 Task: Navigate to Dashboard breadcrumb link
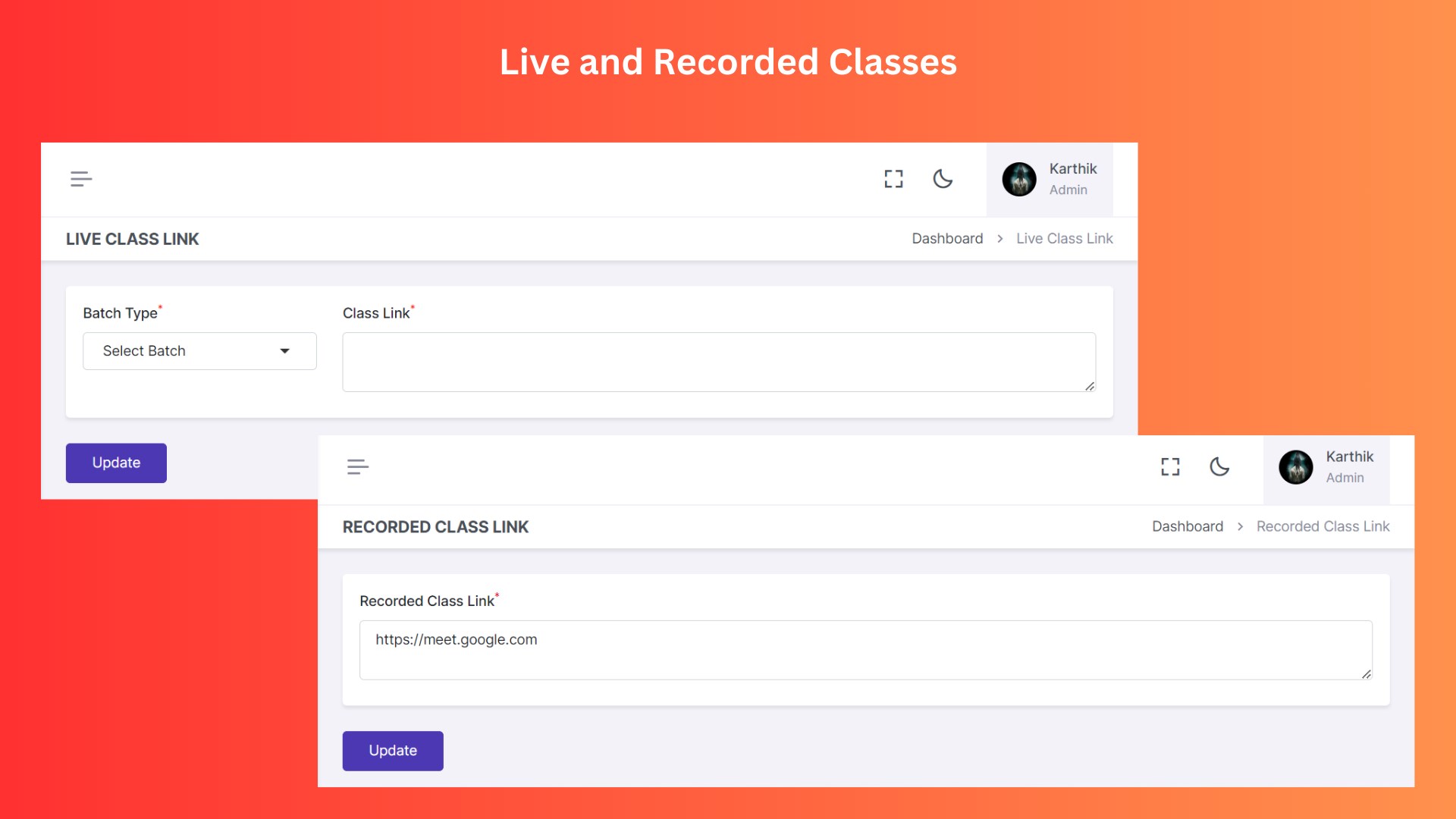tap(947, 238)
